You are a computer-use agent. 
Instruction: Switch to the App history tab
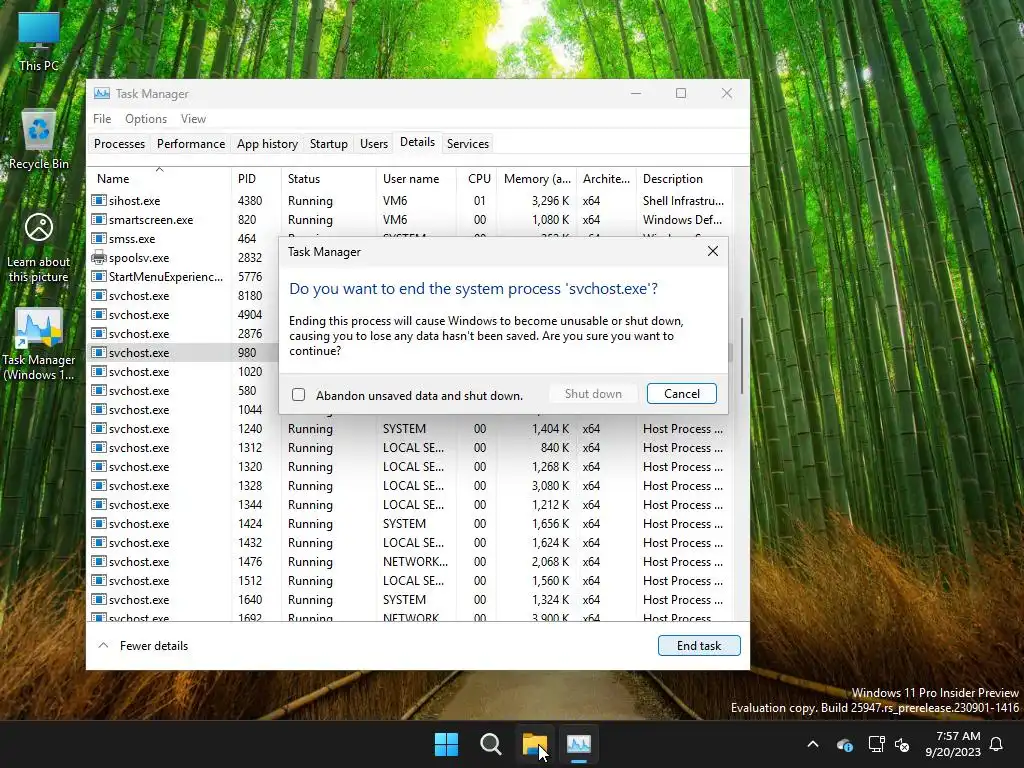267,144
